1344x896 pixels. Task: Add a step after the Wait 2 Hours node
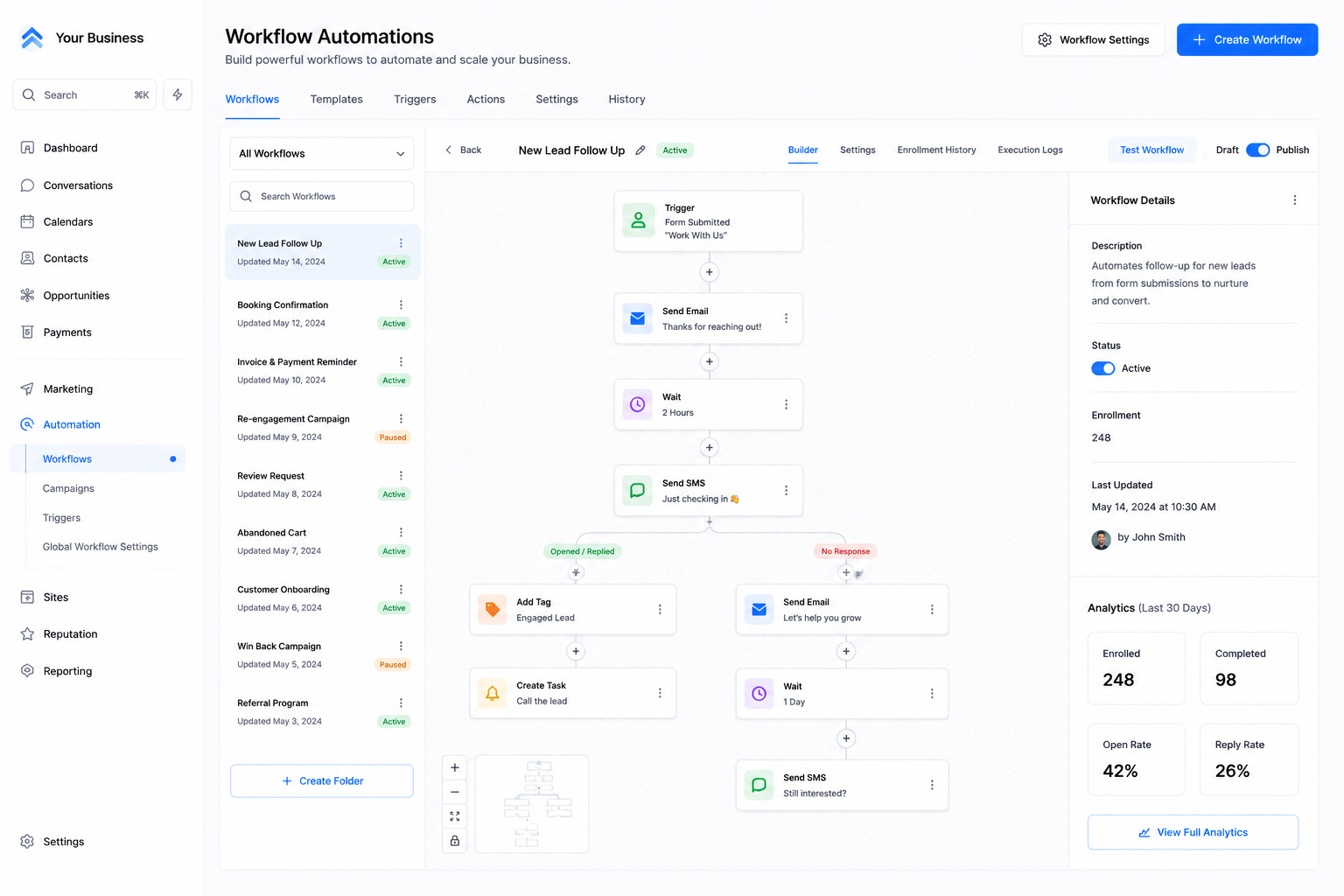click(x=710, y=448)
